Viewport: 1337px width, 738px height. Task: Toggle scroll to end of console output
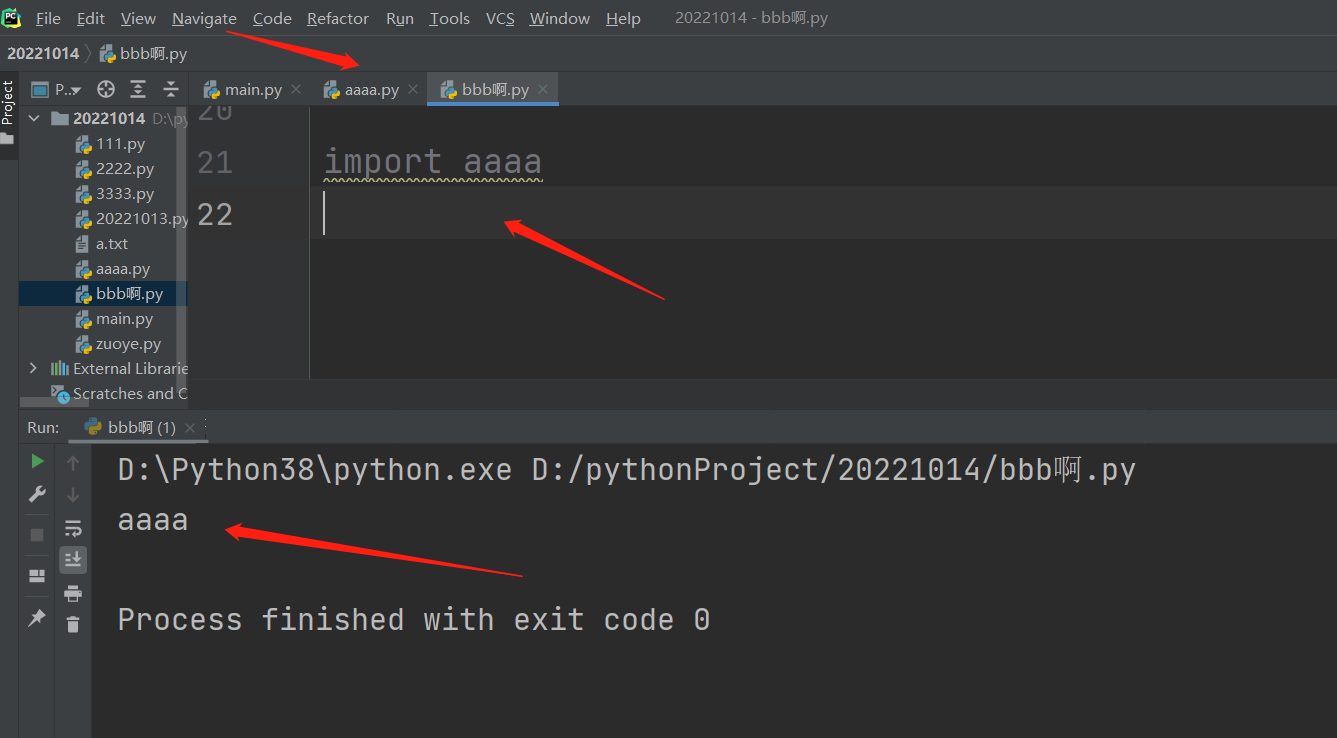pyautogui.click(x=73, y=560)
